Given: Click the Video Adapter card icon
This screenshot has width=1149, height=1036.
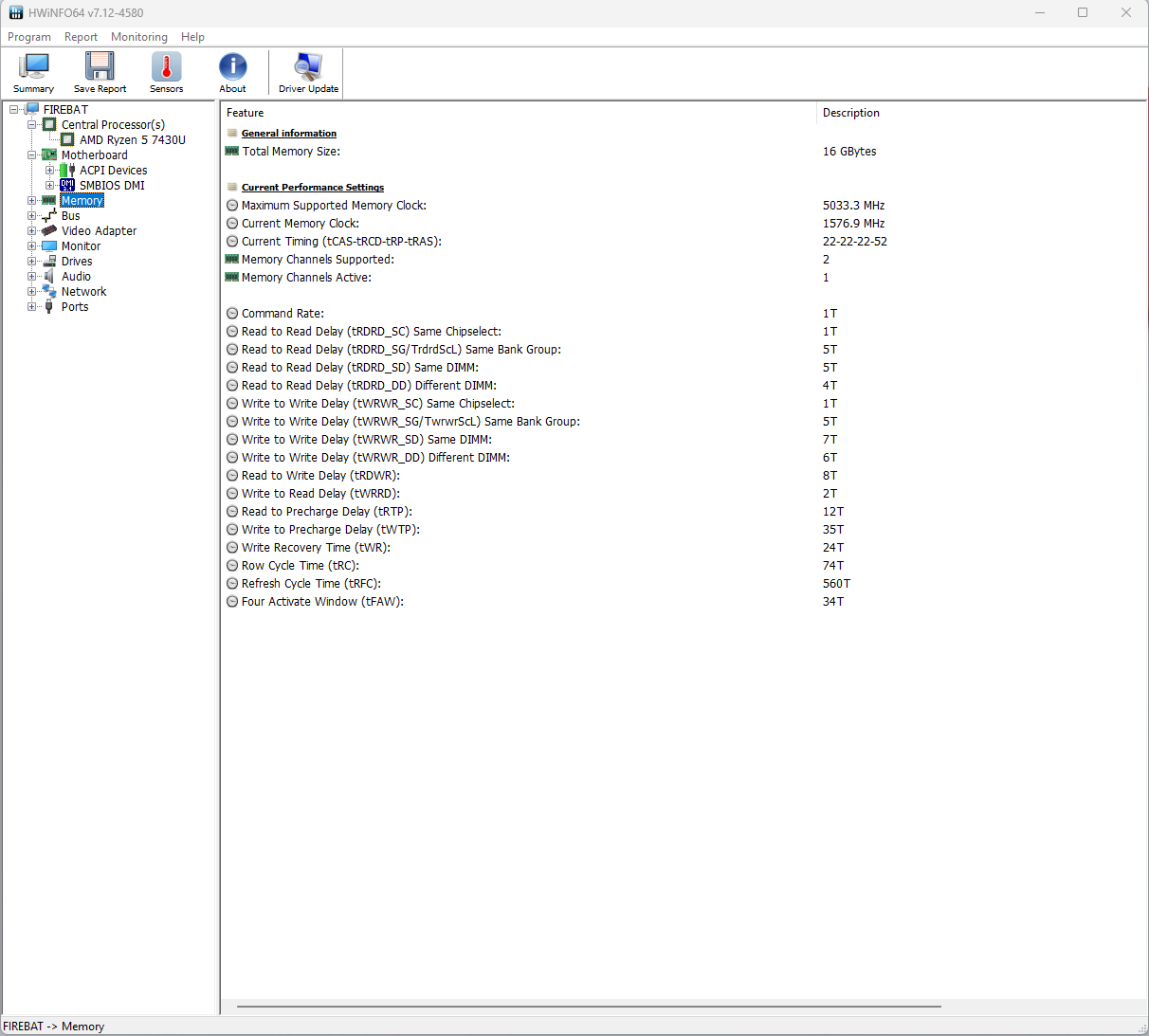Looking at the screenshot, I should pyautogui.click(x=49, y=230).
